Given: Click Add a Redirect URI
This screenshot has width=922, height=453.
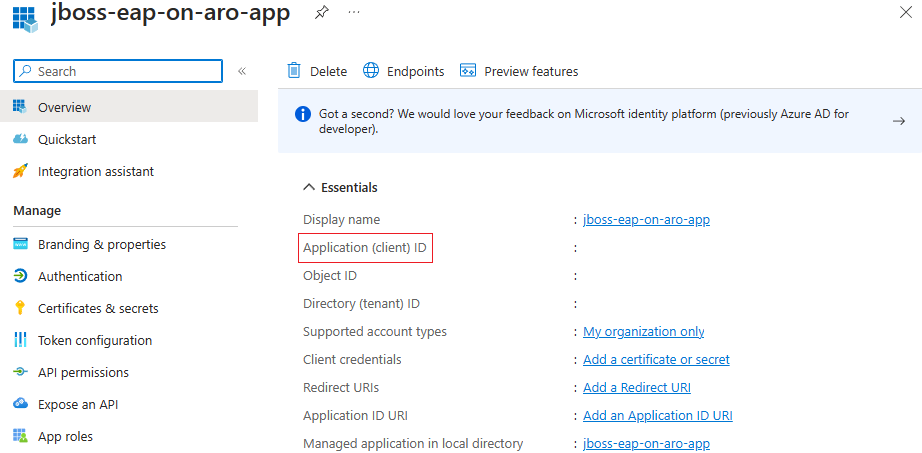Looking at the screenshot, I should [637, 387].
